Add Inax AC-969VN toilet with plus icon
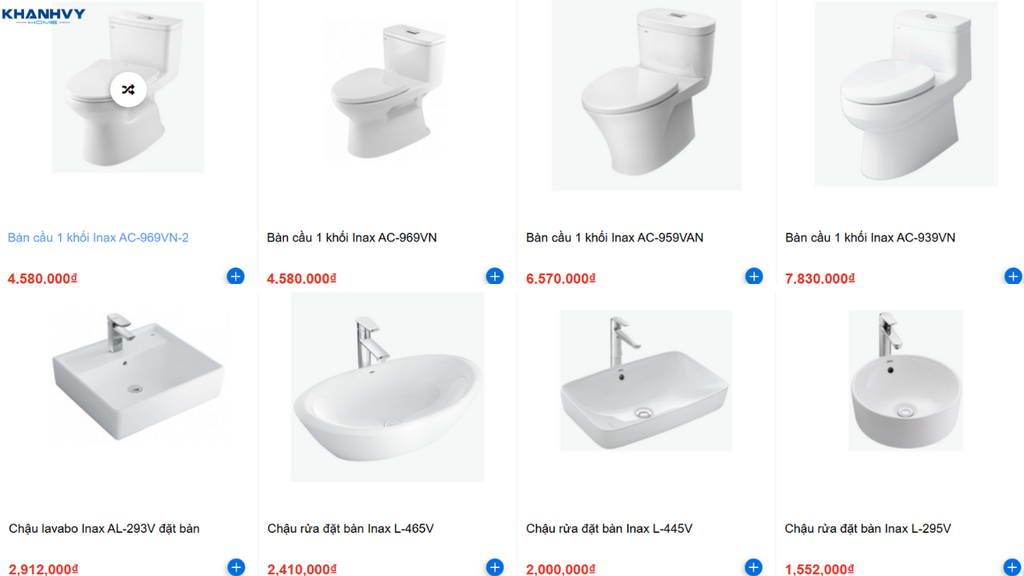The width and height of the screenshot is (1024, 576). pyautogui.click(x=495, y=276)
